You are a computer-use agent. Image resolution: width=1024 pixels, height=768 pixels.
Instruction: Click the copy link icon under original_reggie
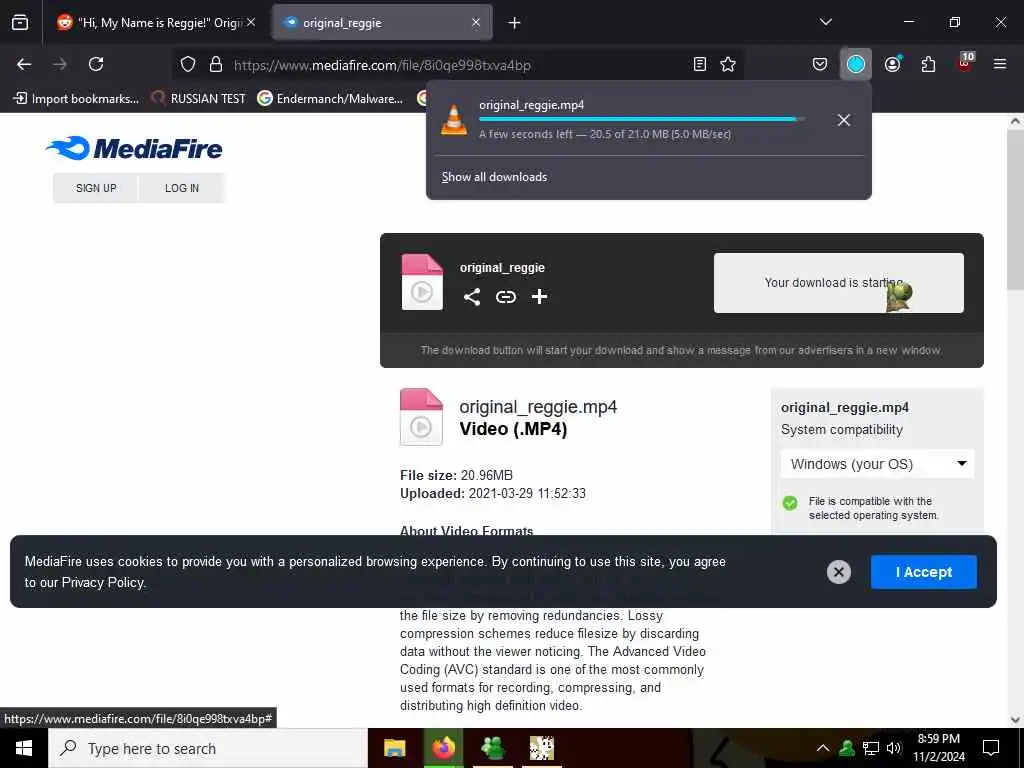click(x=505, y=297)
